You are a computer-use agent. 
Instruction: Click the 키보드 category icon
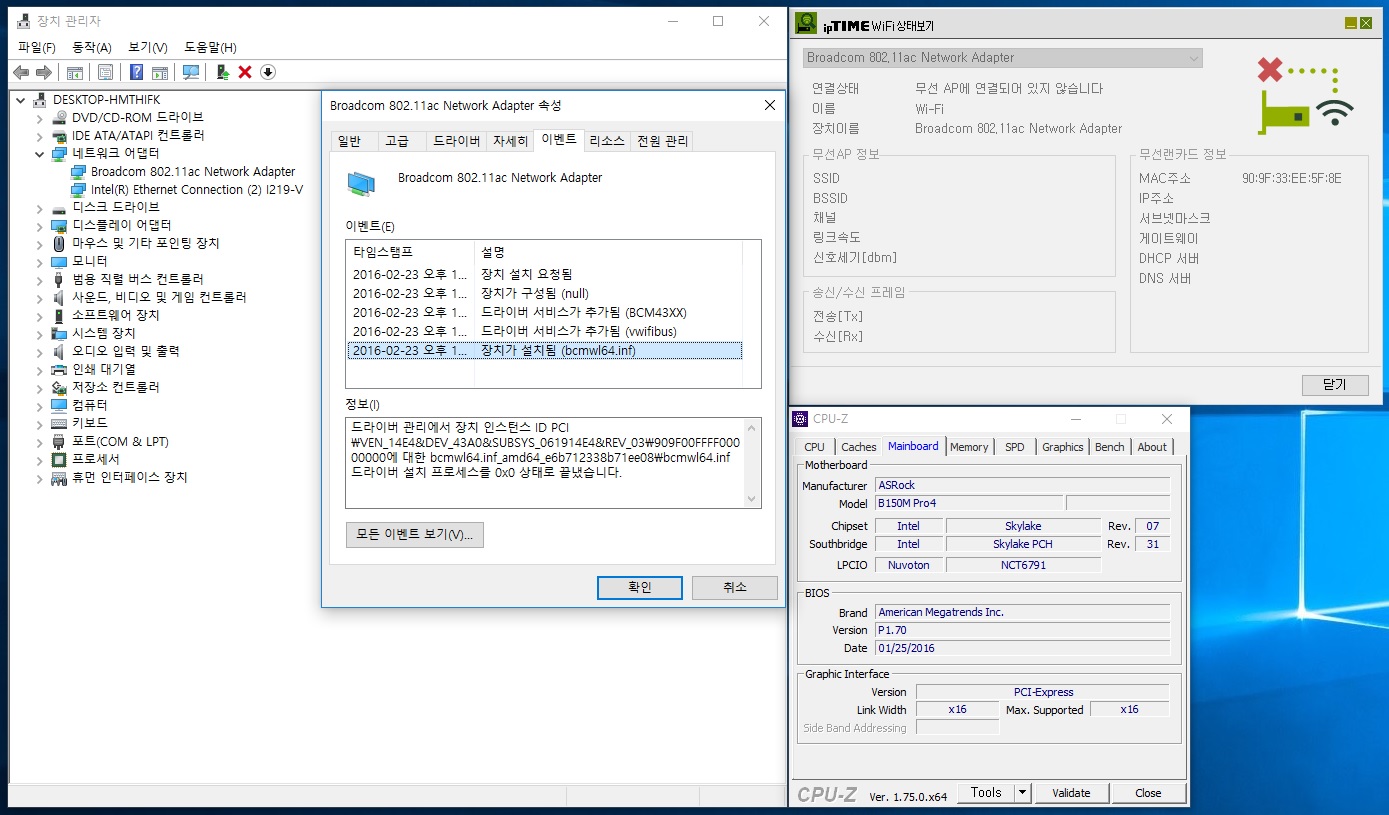pos(60,423)
